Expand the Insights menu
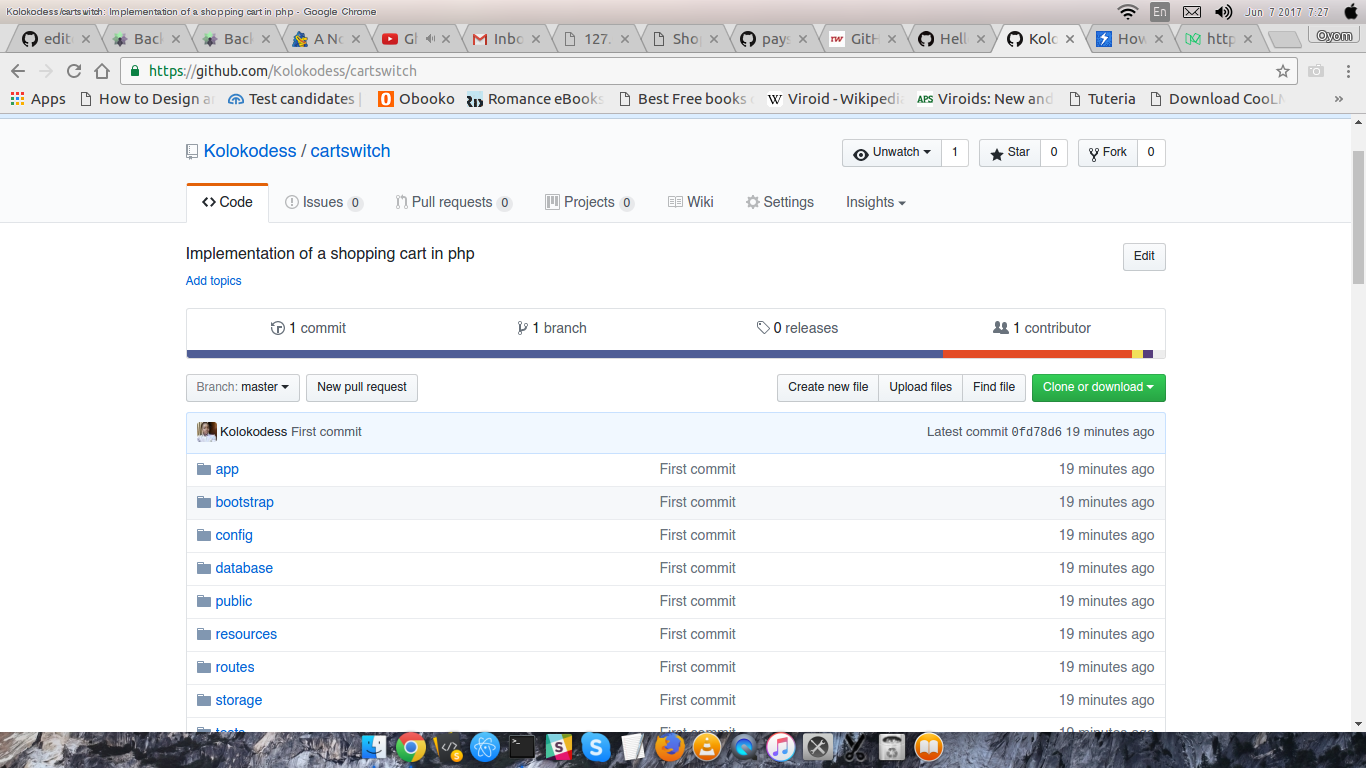This screenshot has width=1366, height=768. (x=875, y=202)
